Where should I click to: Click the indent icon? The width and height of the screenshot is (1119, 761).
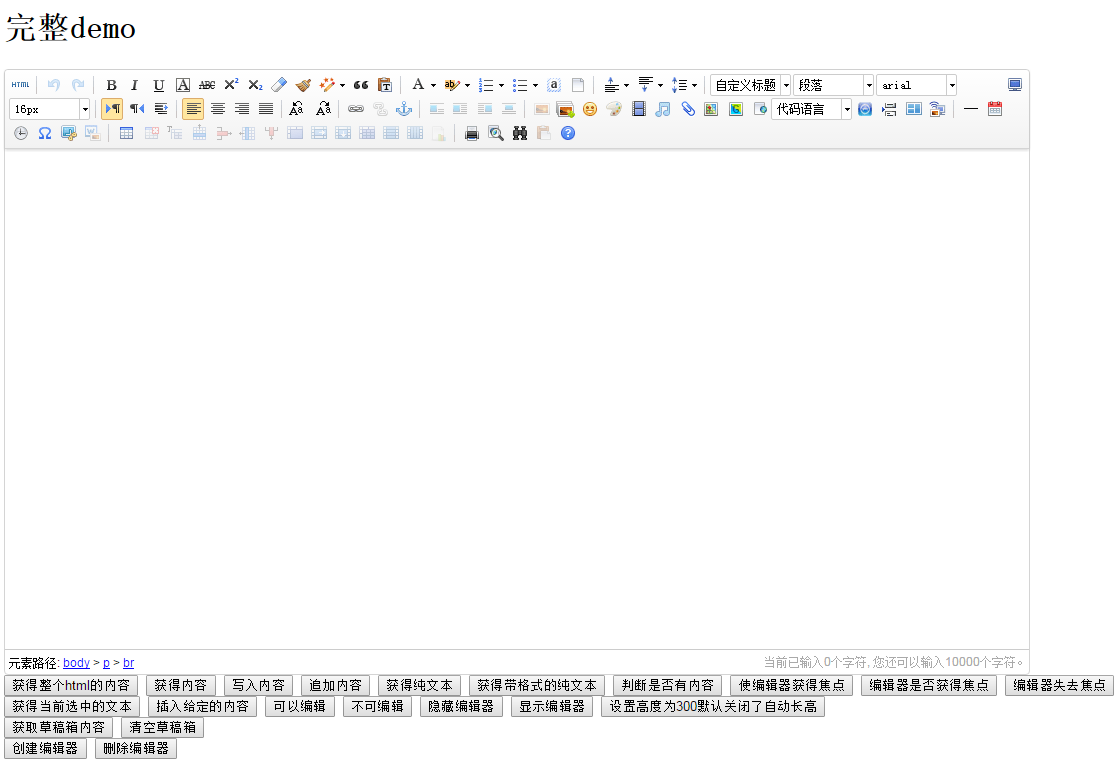[161, 109]
